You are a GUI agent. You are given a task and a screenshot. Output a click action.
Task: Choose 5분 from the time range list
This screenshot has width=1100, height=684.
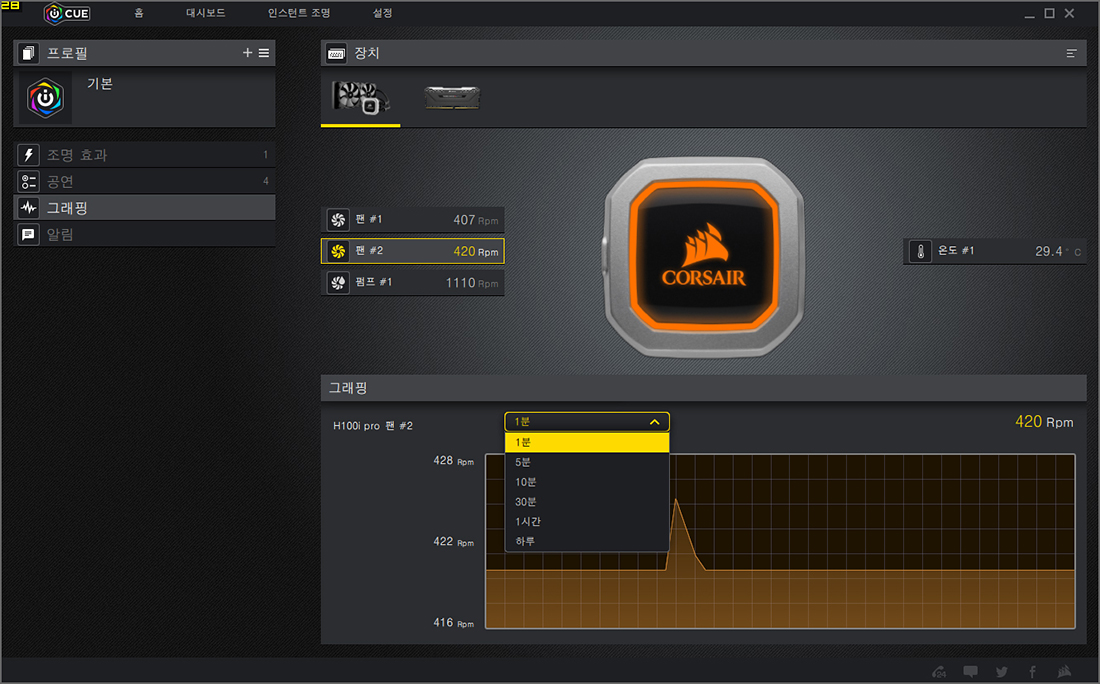coord(586,462)
